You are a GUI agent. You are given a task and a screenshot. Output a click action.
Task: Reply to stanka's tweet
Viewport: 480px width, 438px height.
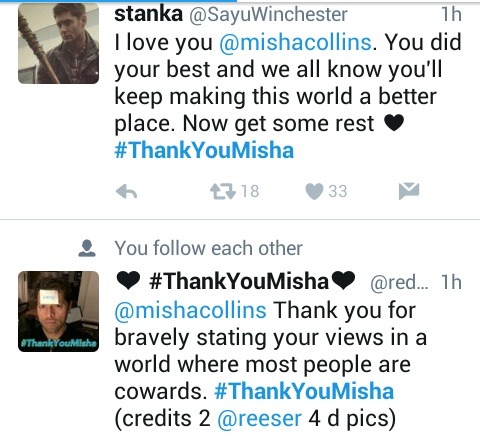coord(126,192)
